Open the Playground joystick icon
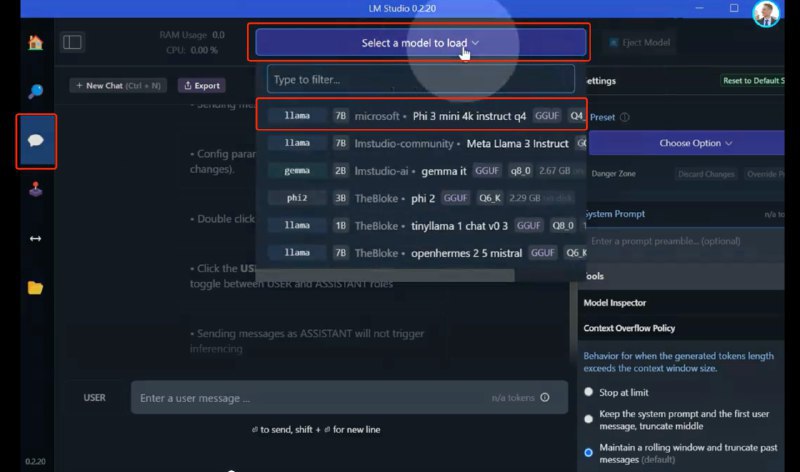The height and width of the screenshot is (472, 800). click(x=36, y=190)
